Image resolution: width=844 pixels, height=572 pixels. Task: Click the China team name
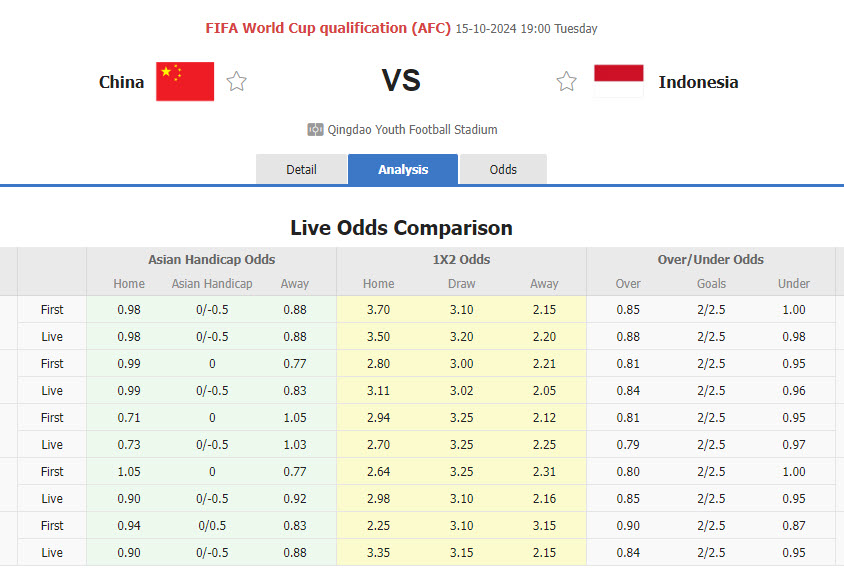(x=121, y=82)
